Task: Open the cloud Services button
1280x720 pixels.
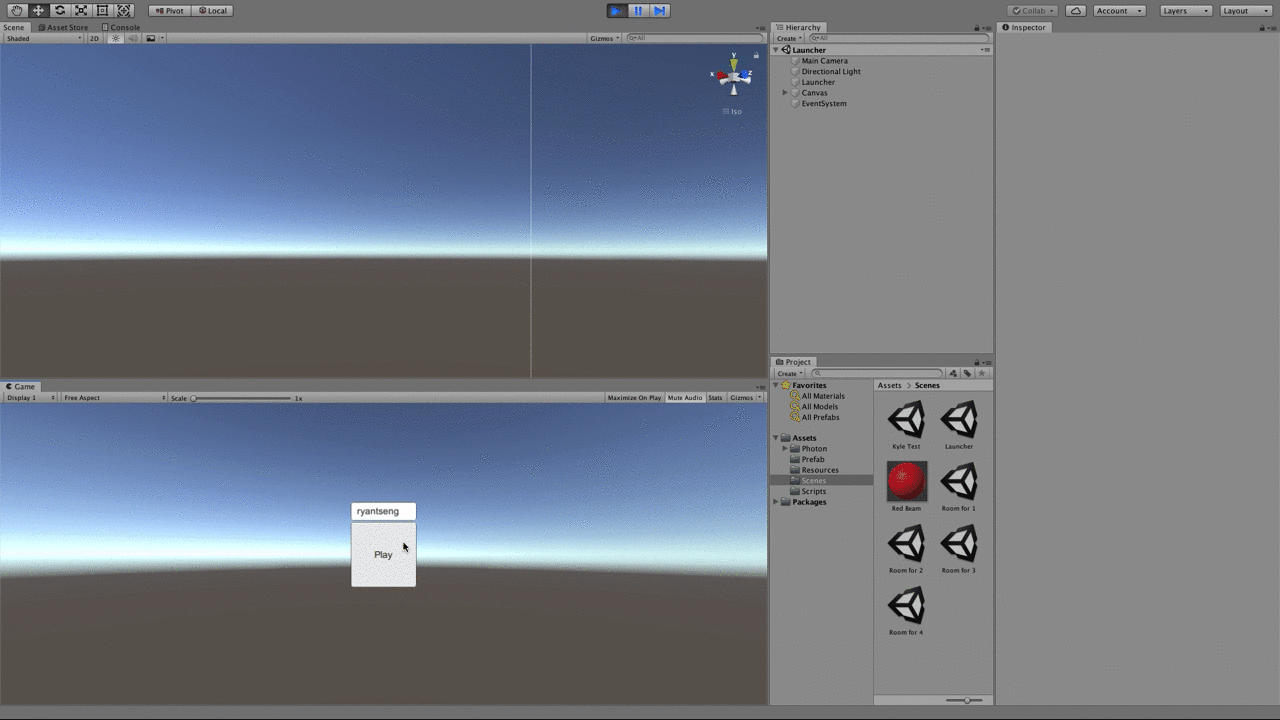Action: (1075, 10)
